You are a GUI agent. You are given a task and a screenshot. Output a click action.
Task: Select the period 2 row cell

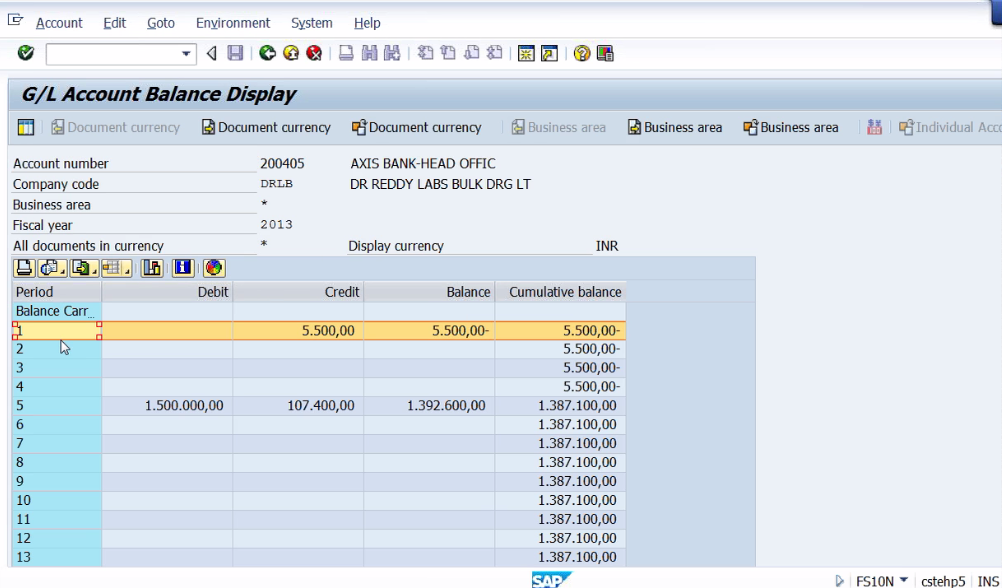[56, 349]
